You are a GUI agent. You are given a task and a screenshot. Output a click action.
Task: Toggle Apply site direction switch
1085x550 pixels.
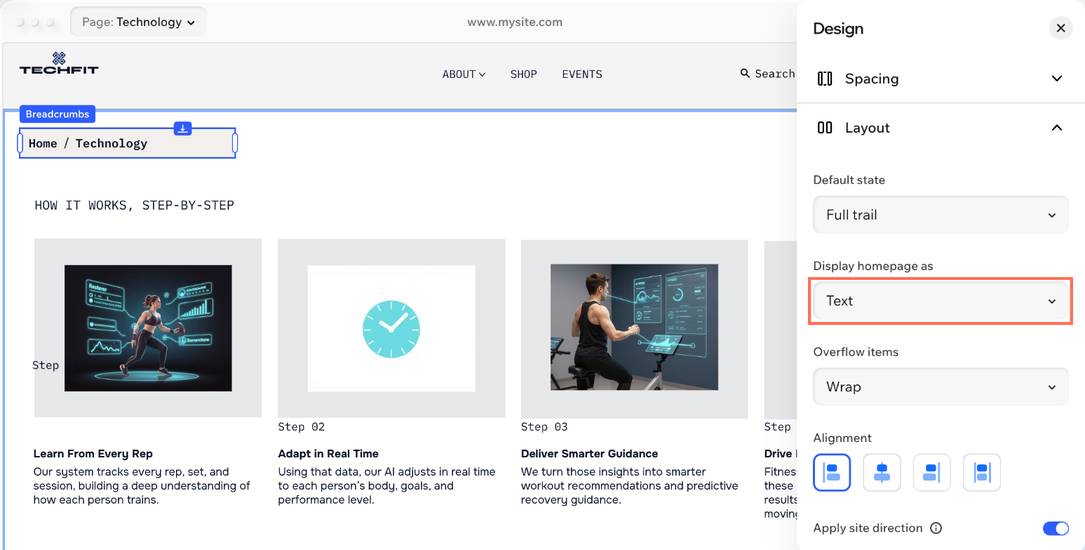pos(1056,529)
